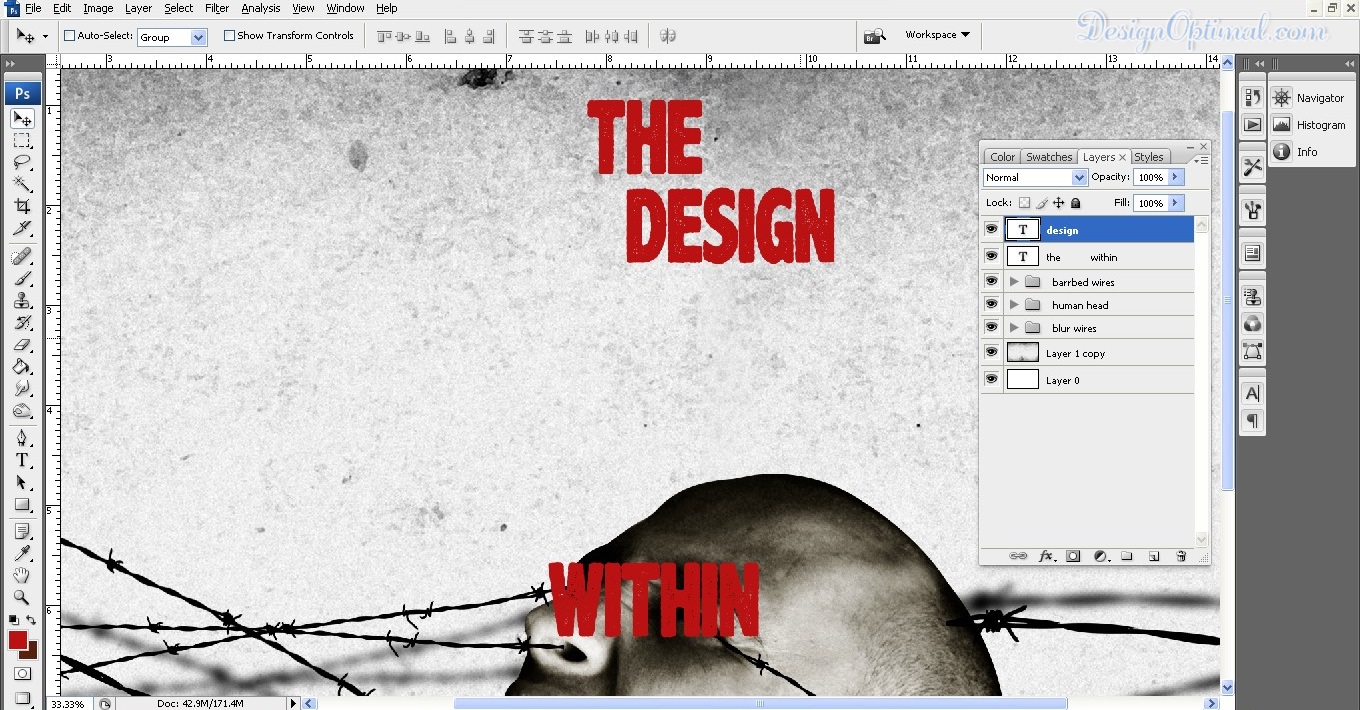Viewport: 1360px width, 710px height.
Task: Select the Magic Wand tool
Action: click(22, 185)
